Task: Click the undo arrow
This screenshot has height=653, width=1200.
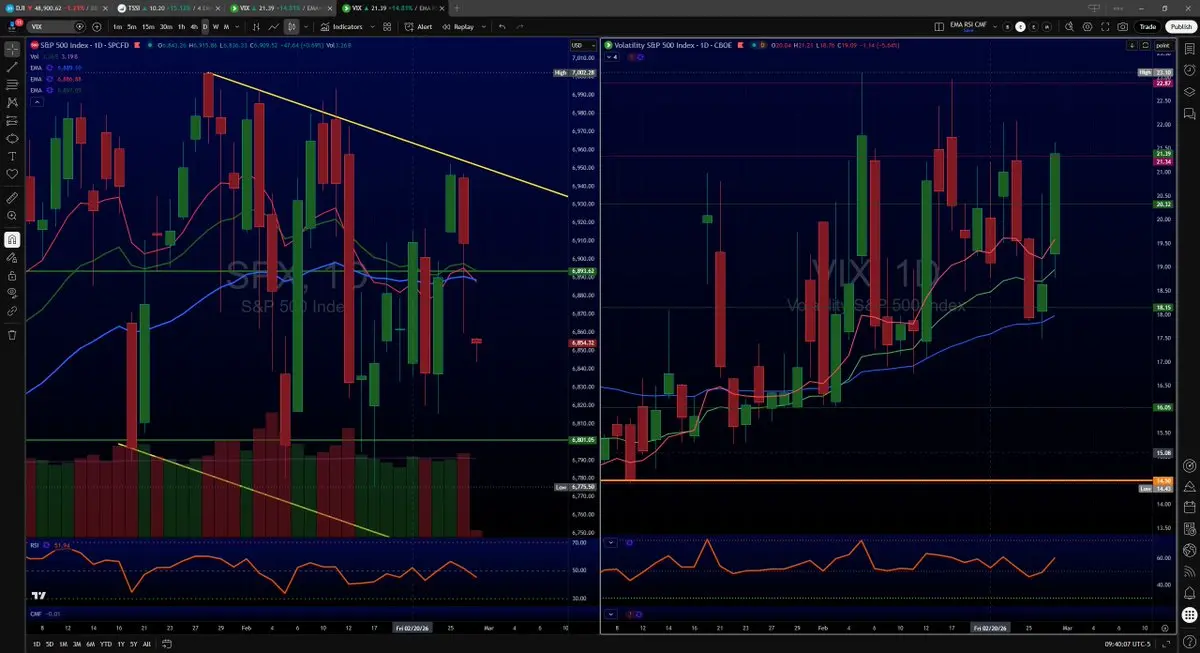Action: (502, 26)
